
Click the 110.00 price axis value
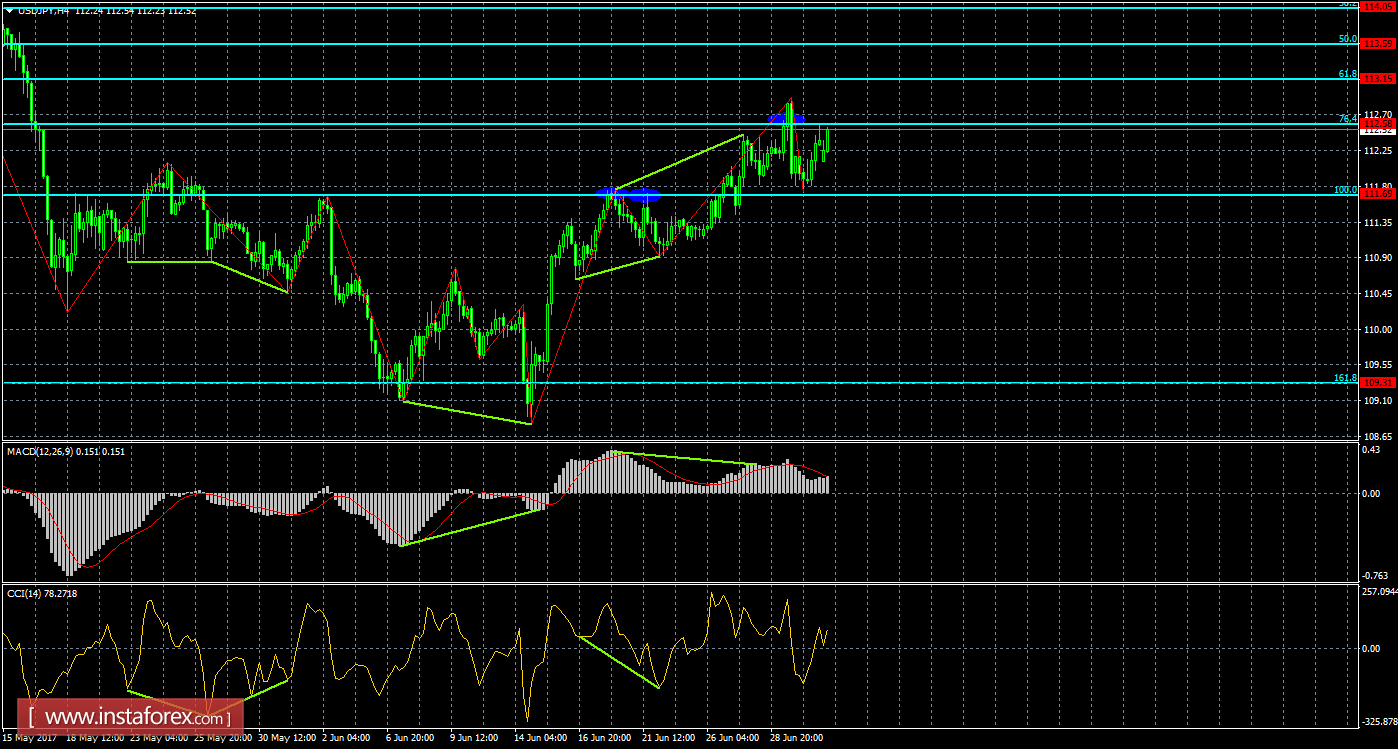click(1378, 329)
